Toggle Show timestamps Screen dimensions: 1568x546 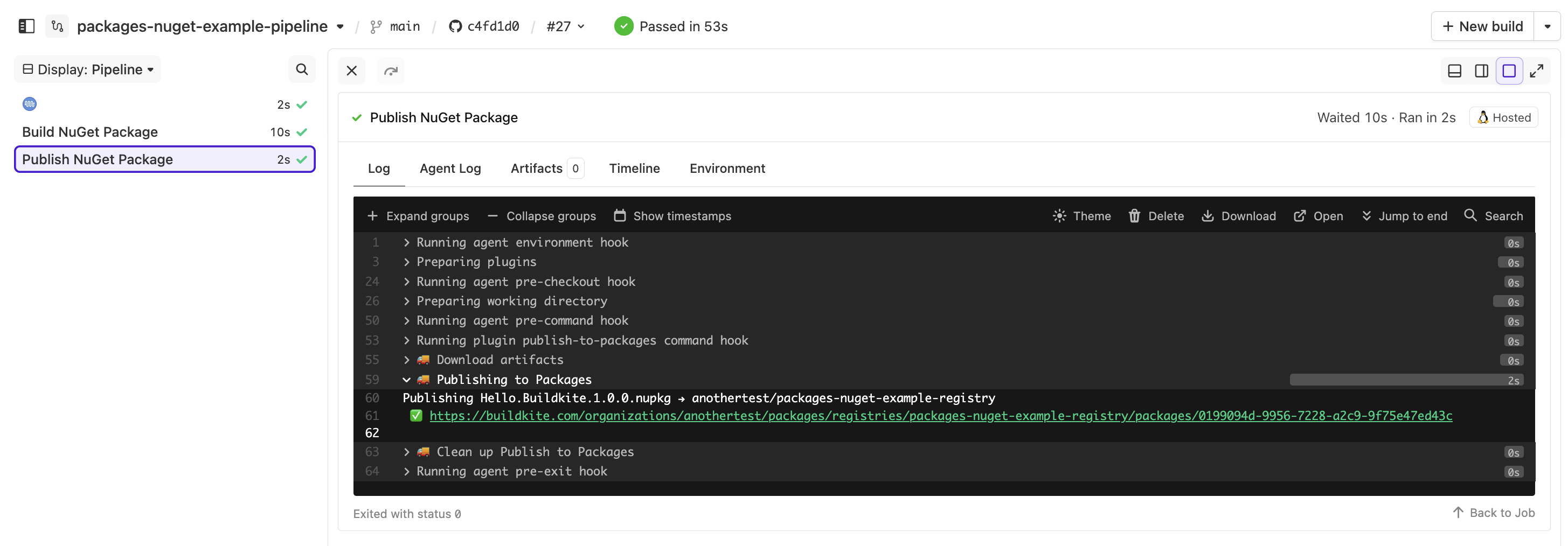pos(672,216)
